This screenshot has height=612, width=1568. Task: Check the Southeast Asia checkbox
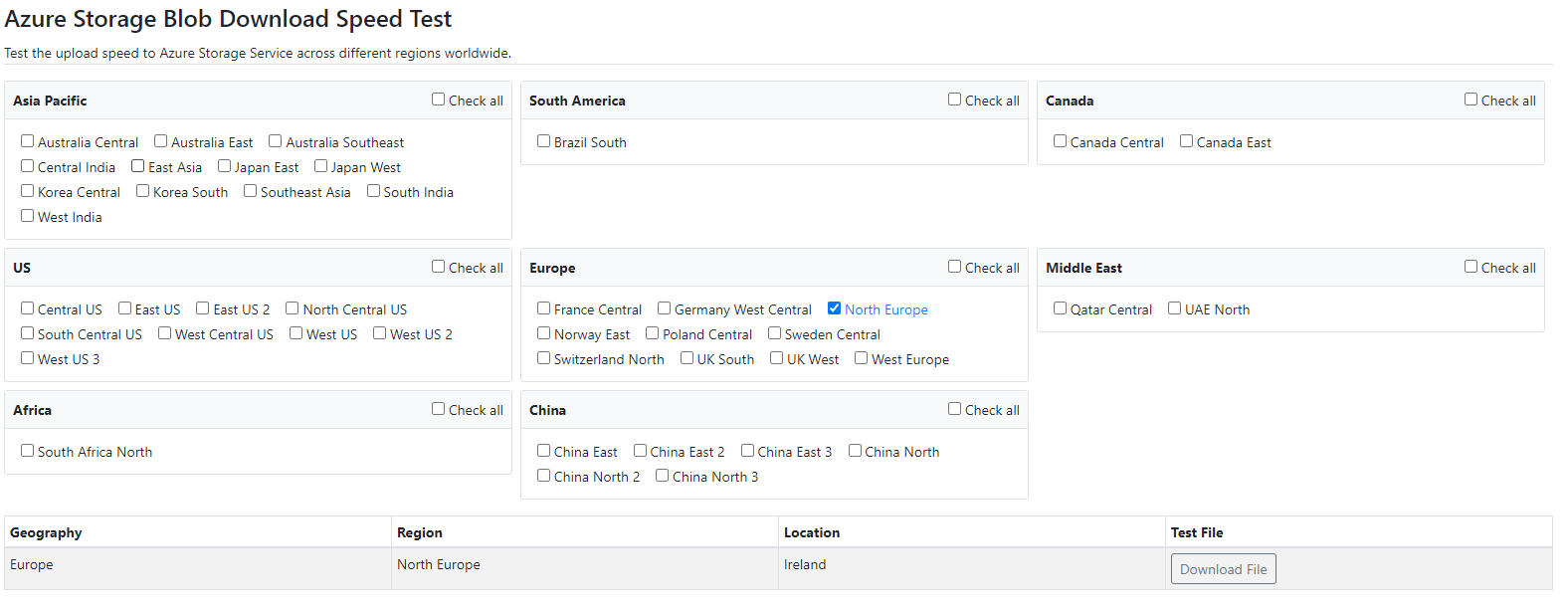[251, 191]
